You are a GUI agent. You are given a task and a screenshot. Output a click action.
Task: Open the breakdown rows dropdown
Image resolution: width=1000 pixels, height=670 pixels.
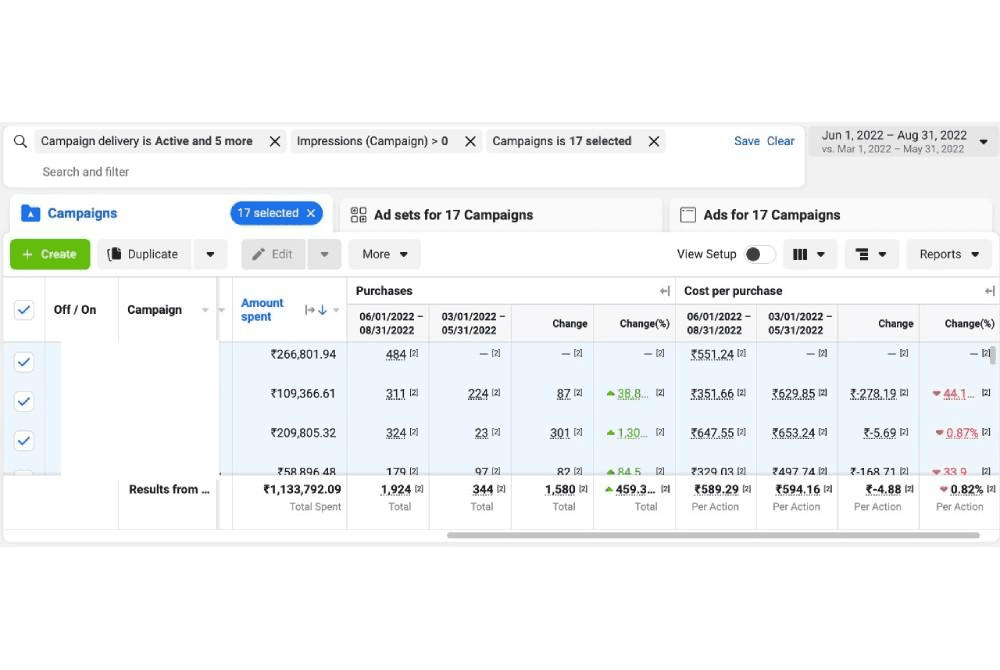click(x=871, y=254)
